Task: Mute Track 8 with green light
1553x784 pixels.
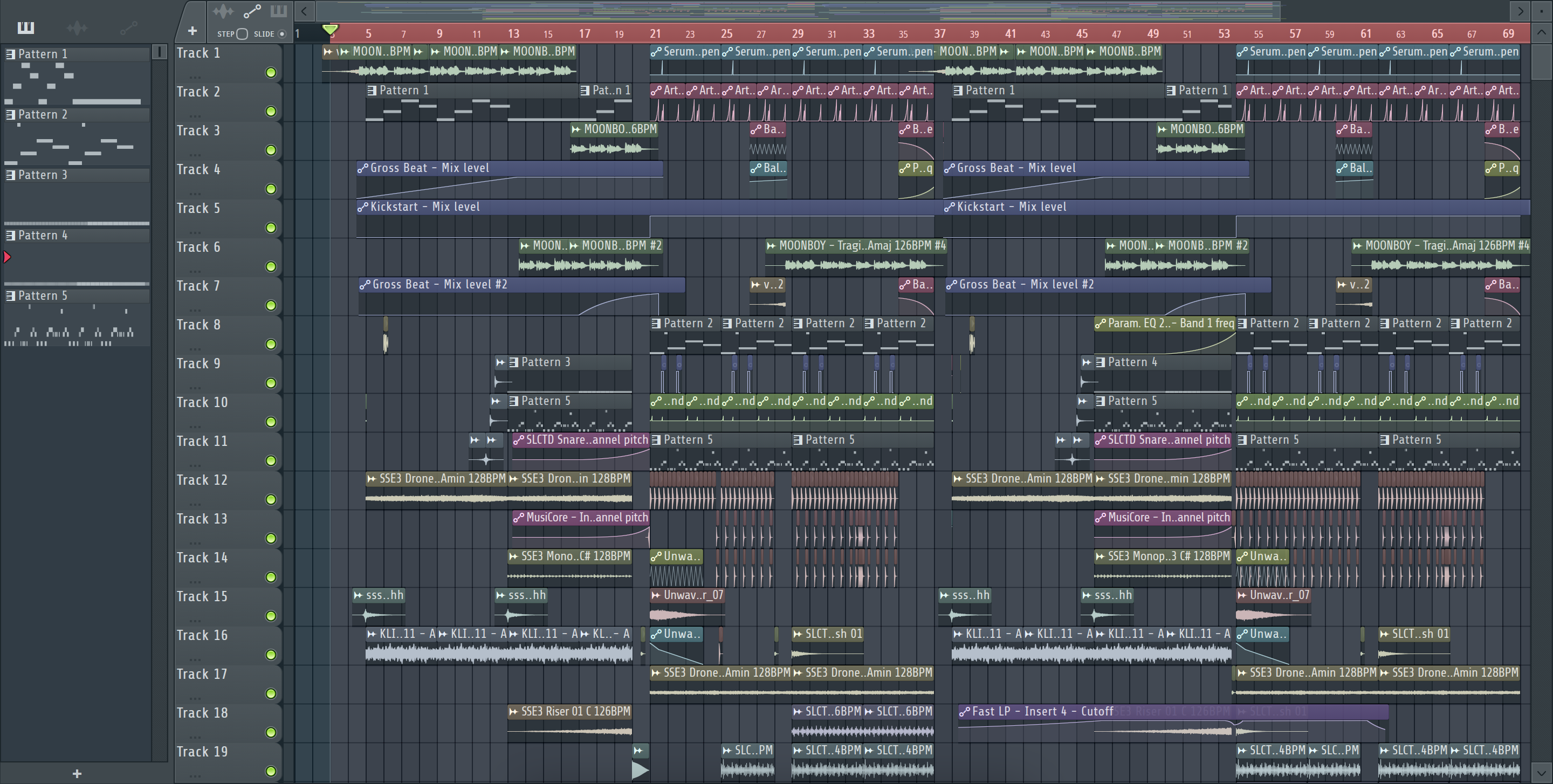Action: point(271,344)
